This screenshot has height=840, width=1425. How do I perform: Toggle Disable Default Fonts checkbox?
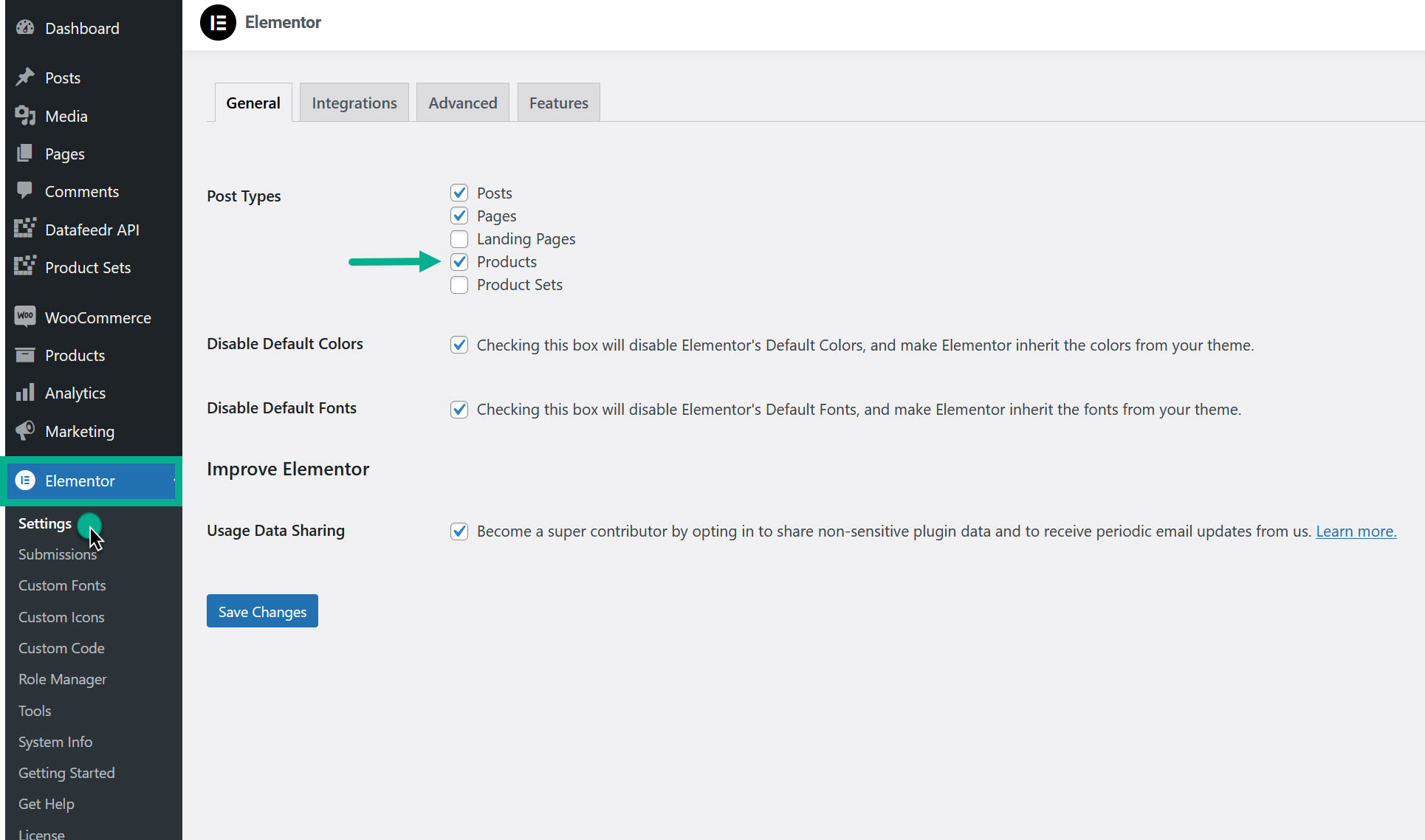(459, 409)
